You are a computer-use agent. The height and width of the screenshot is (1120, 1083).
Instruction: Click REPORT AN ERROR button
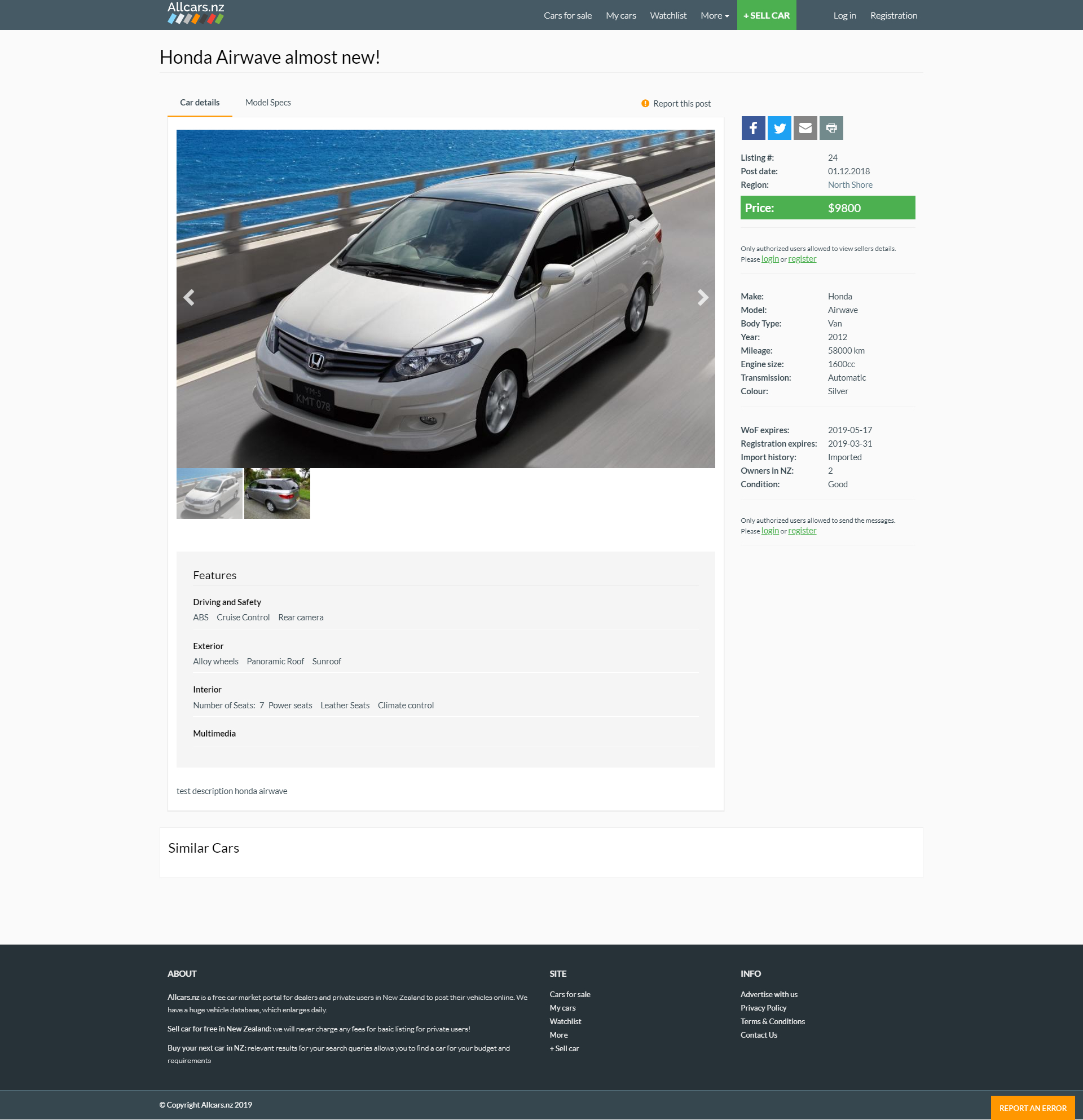(x=1032, y=1108)
